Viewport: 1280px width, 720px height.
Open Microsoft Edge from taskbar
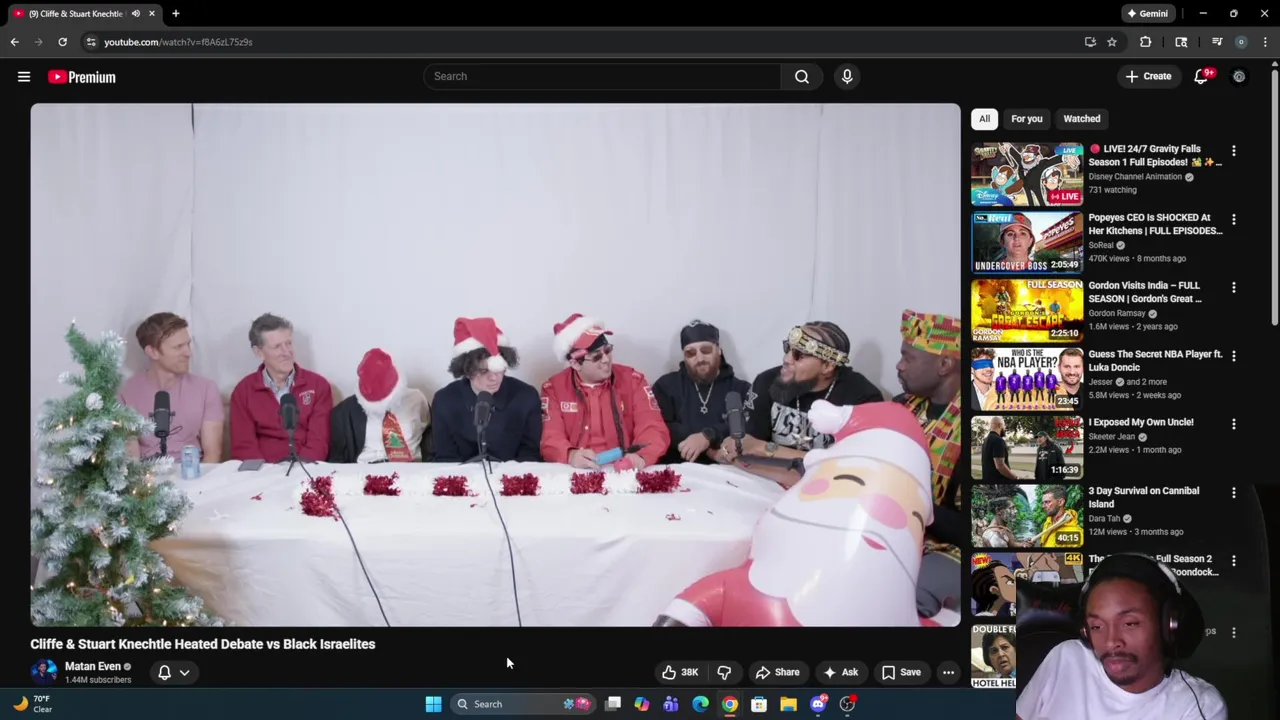[700, 704]
